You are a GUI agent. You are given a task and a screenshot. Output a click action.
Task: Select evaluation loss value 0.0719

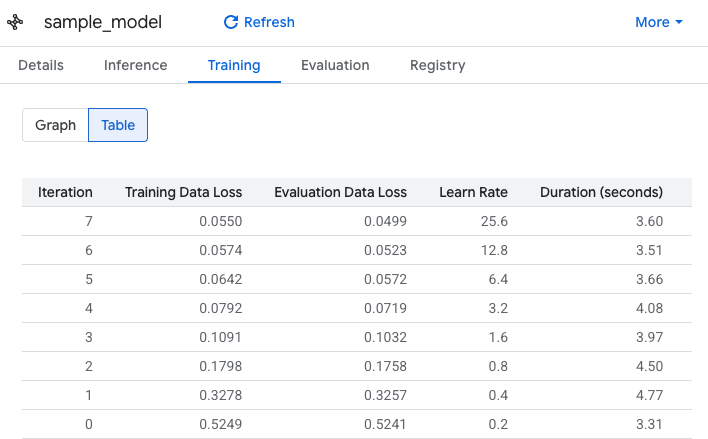pyautogui.click(x=386, y=308)
